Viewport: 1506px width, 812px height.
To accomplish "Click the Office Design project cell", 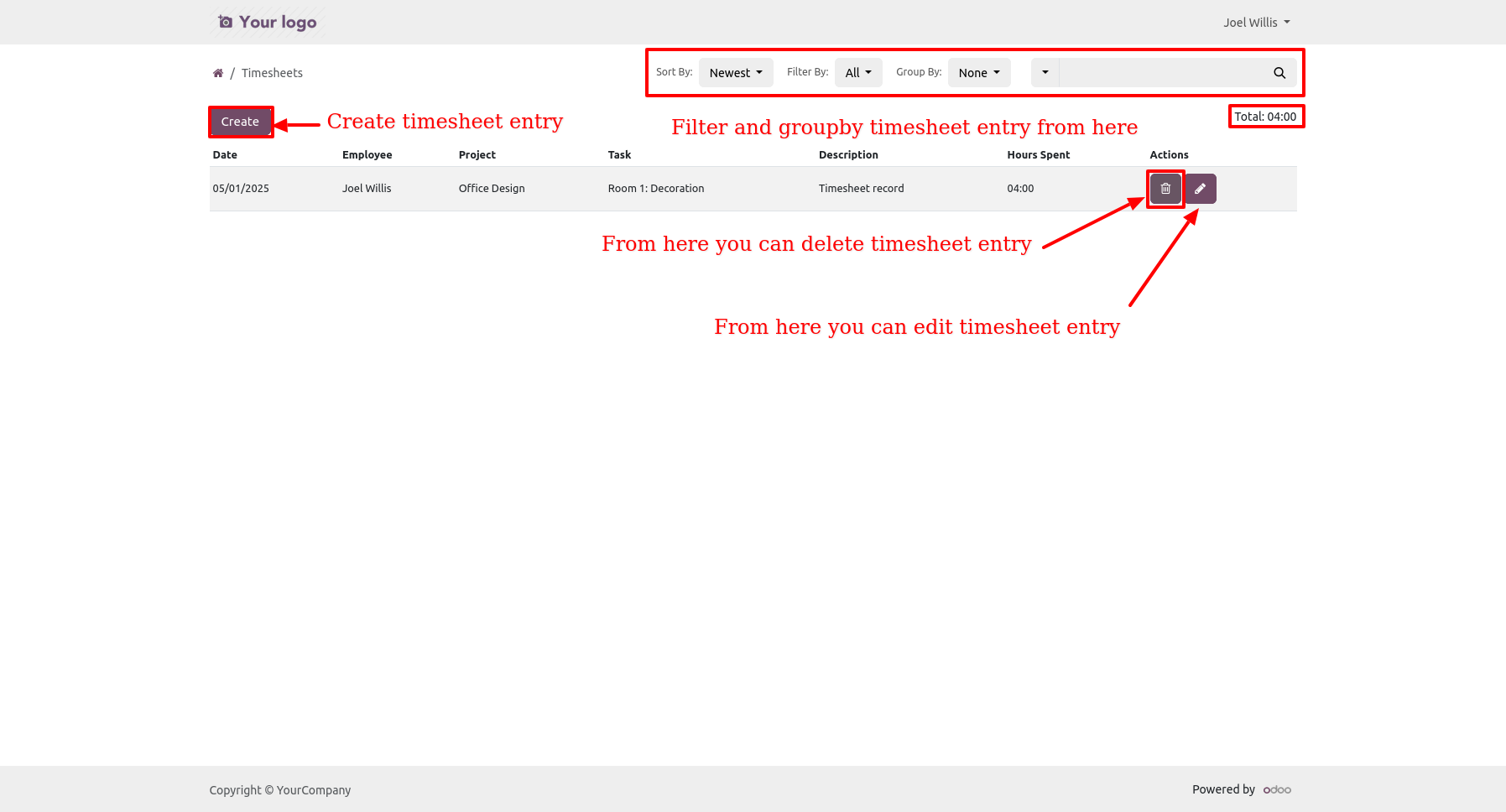I will pos(492,189).
